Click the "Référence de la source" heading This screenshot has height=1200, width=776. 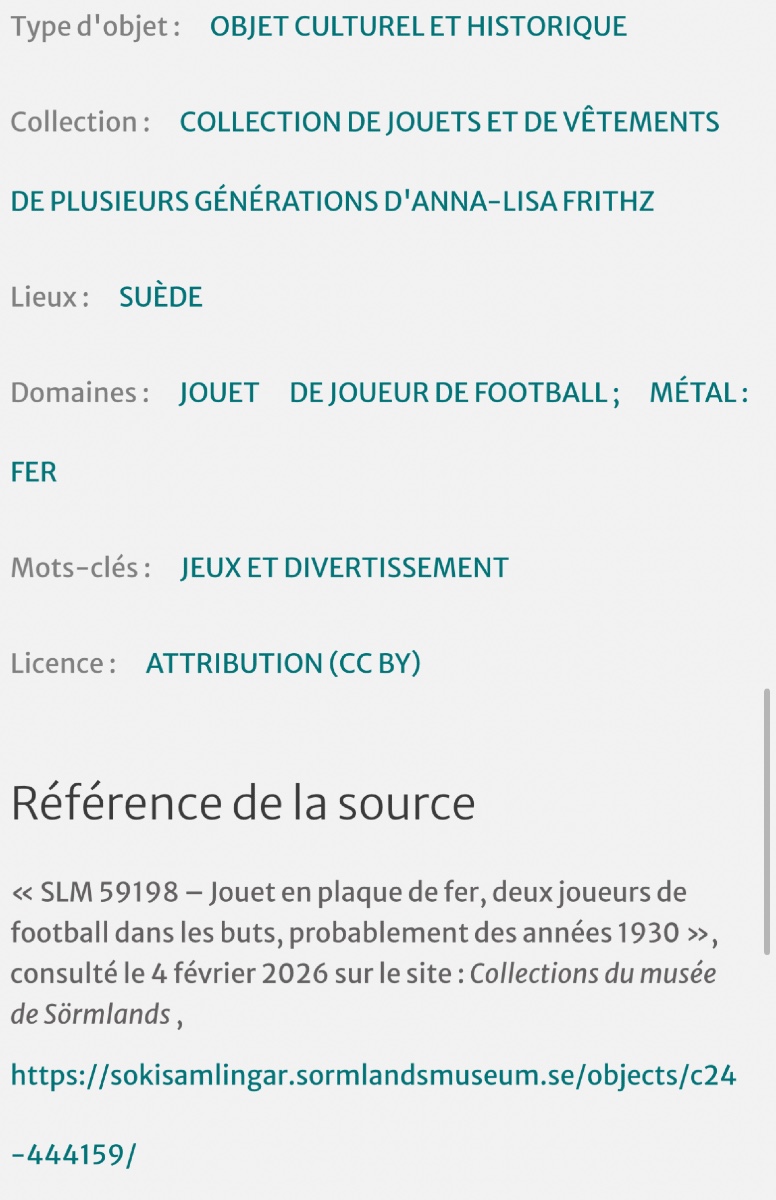[242, 803]
